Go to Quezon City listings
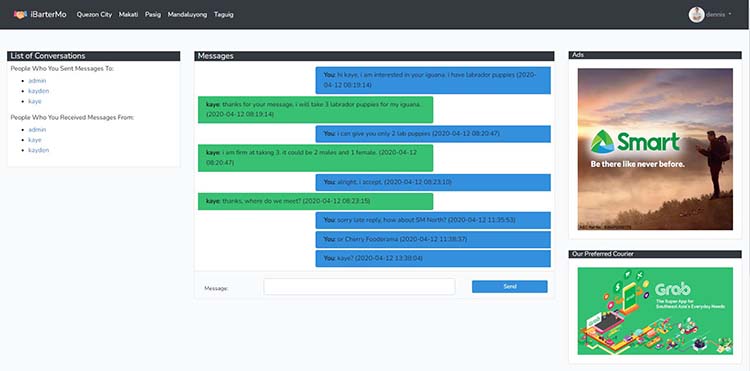This screenshot has height=371, width=750. [94, 15]
